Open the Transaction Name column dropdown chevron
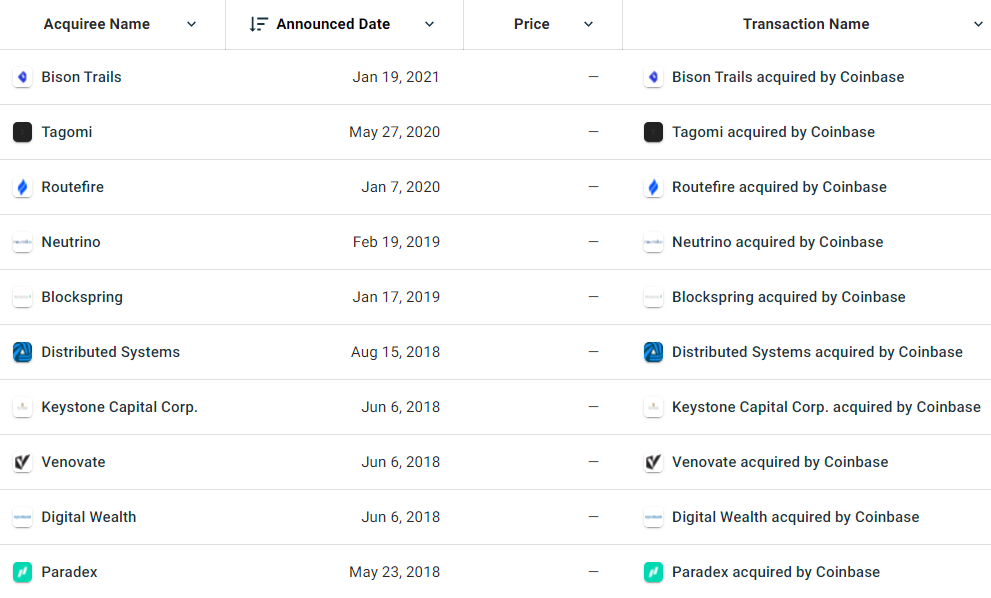The height and width of the screenshot is (598, 991). [978, 24]
